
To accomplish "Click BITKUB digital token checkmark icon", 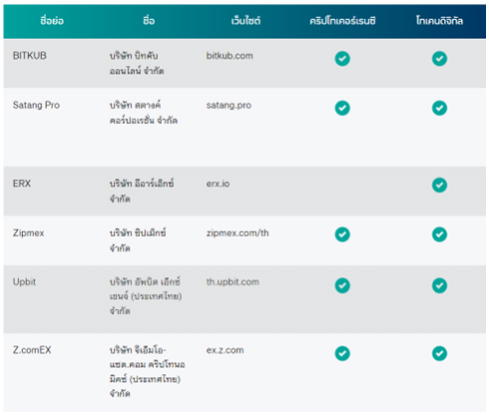I will coord(439,59).
